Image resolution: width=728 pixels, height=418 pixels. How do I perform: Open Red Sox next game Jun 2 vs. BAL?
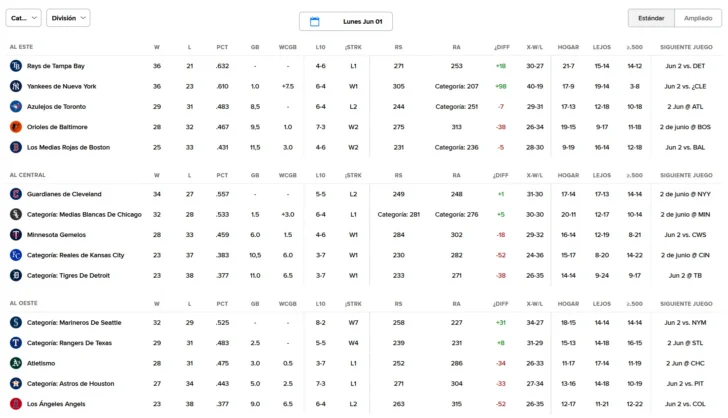(x=685, y=147)
